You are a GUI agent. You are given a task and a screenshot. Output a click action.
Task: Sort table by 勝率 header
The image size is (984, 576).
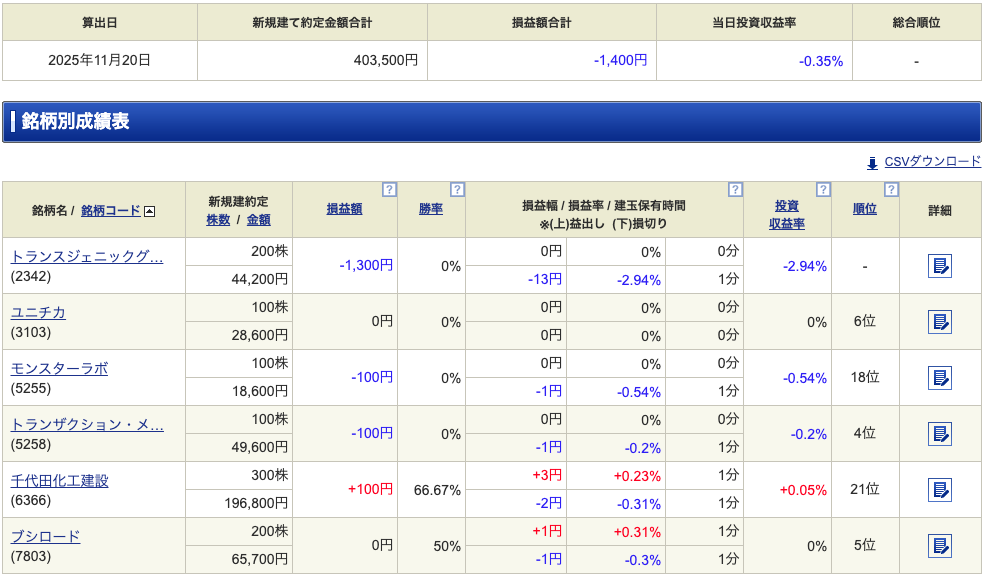click(x=430, y=209)
